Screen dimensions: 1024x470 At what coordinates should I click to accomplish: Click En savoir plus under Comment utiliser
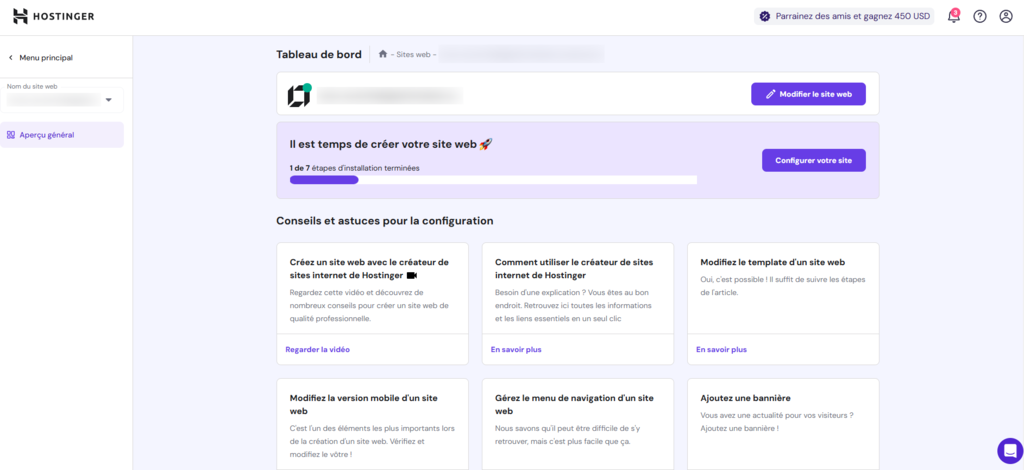pos(516,349)
